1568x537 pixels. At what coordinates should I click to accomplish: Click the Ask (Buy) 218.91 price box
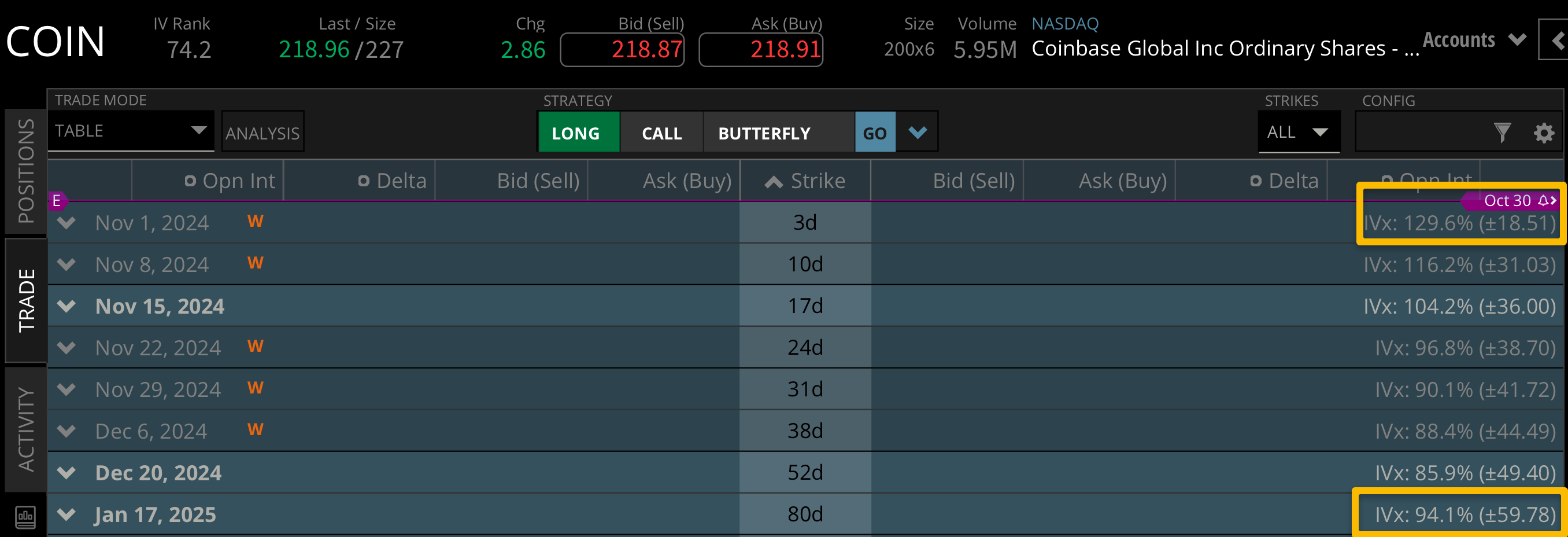pos(760,49)
